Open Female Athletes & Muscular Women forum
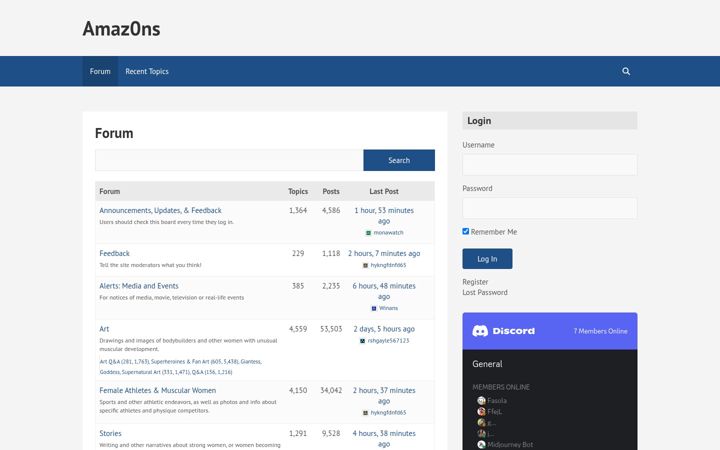The height and width of the screenshot is (450, 720). coord(158,391)
